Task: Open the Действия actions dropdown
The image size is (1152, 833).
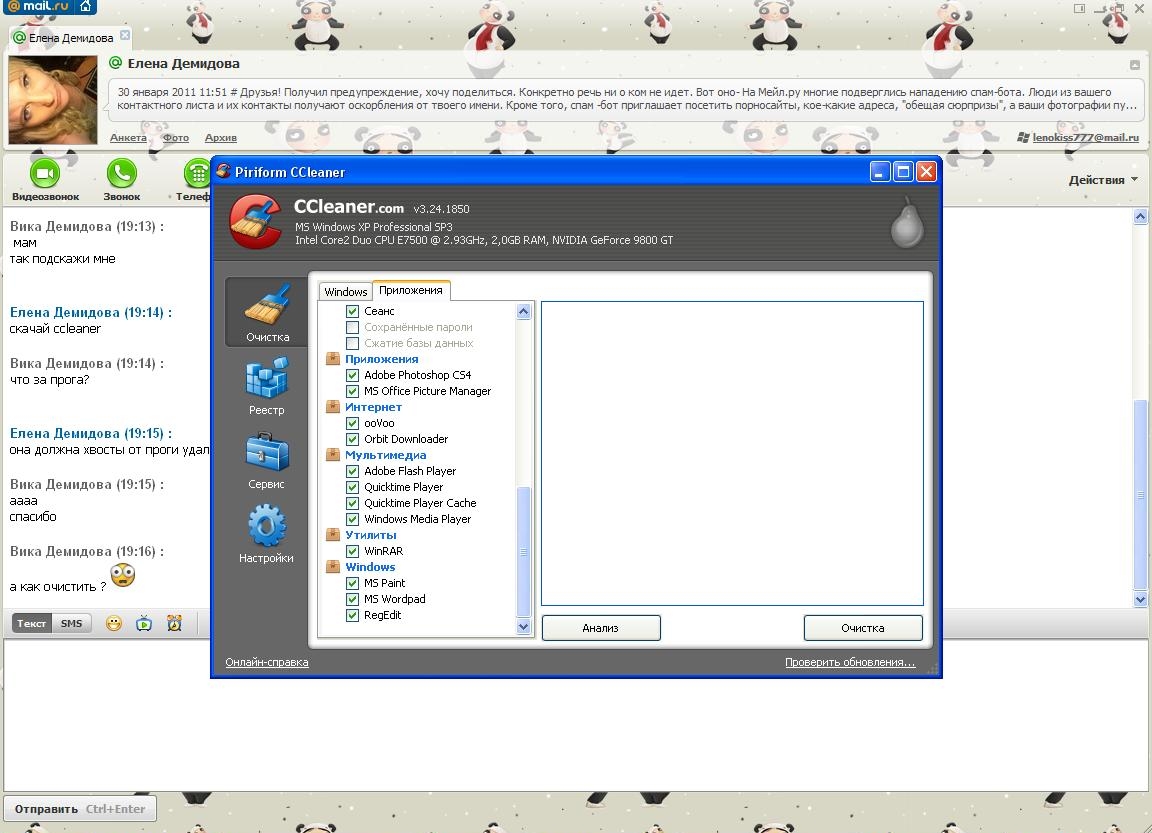Action: coord(1103,180)
